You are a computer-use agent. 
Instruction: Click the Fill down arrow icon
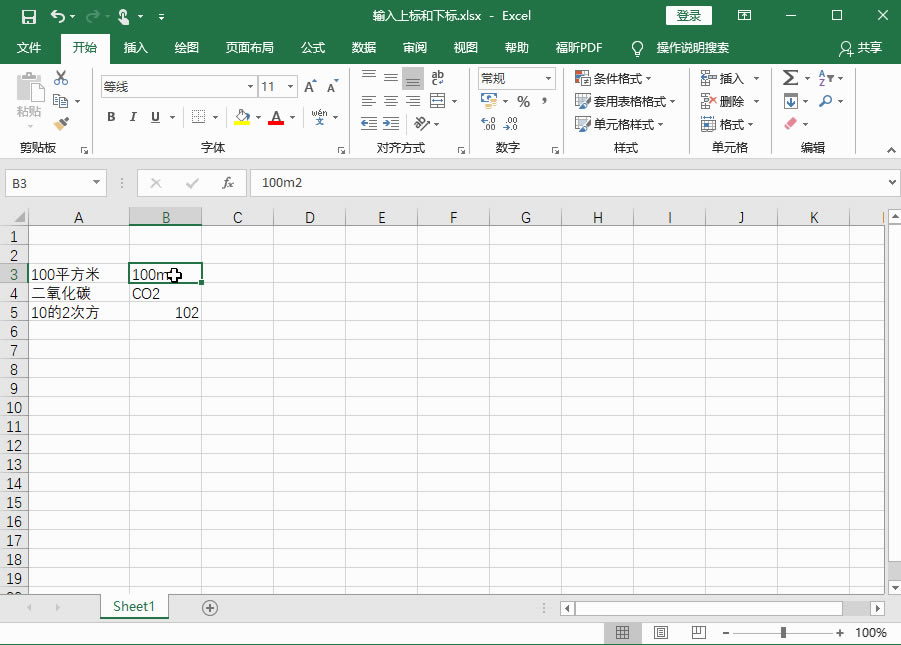coord(791,101)
